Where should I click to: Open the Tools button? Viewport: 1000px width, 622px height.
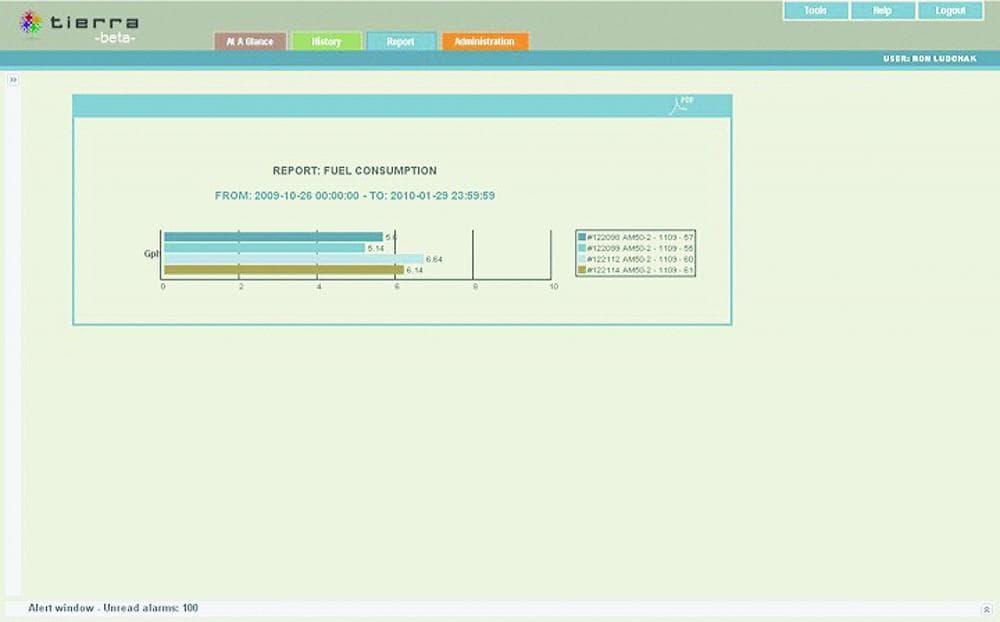815,11
